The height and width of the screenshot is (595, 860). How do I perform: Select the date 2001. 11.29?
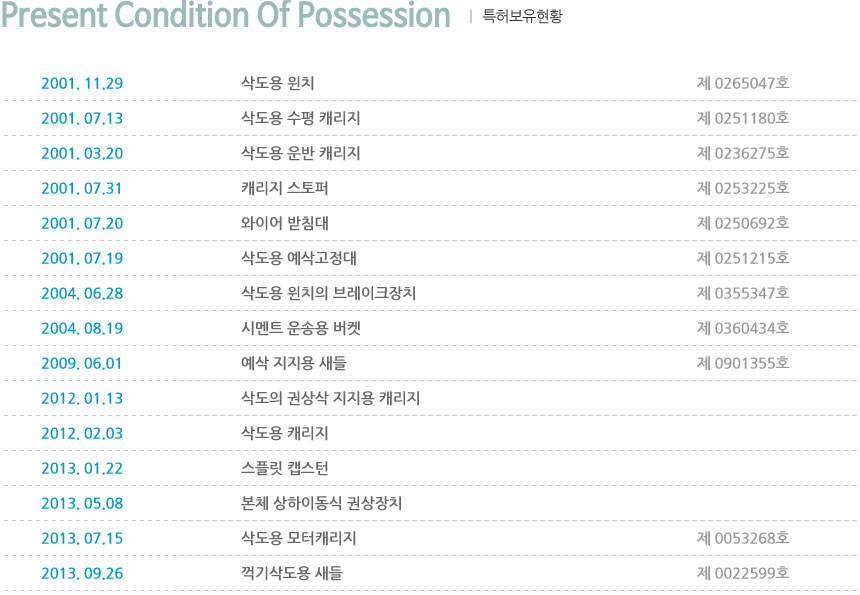pyautogui.click(x=82, y=83)
